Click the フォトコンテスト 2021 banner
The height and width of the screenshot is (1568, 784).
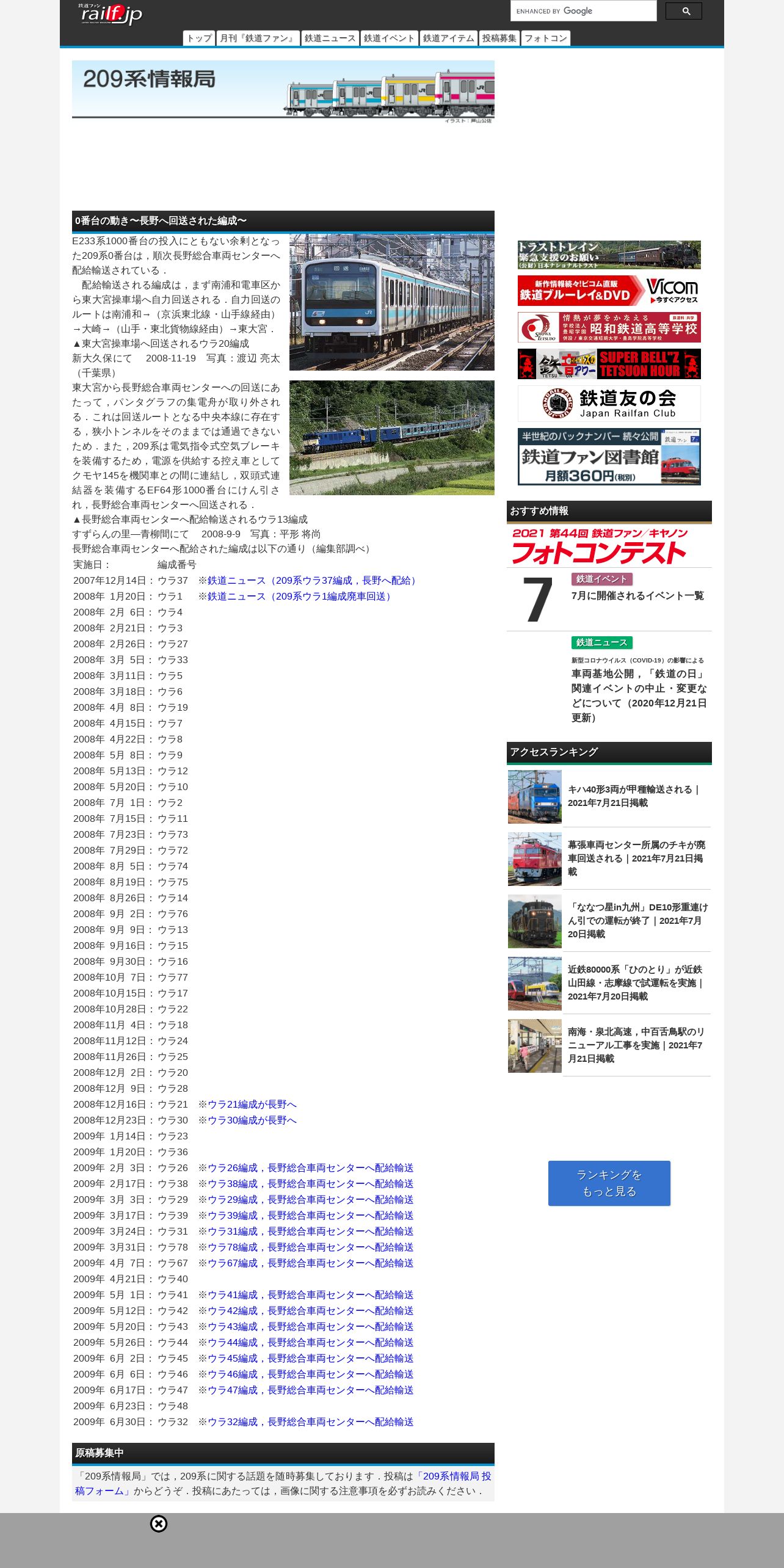(601, 546)
